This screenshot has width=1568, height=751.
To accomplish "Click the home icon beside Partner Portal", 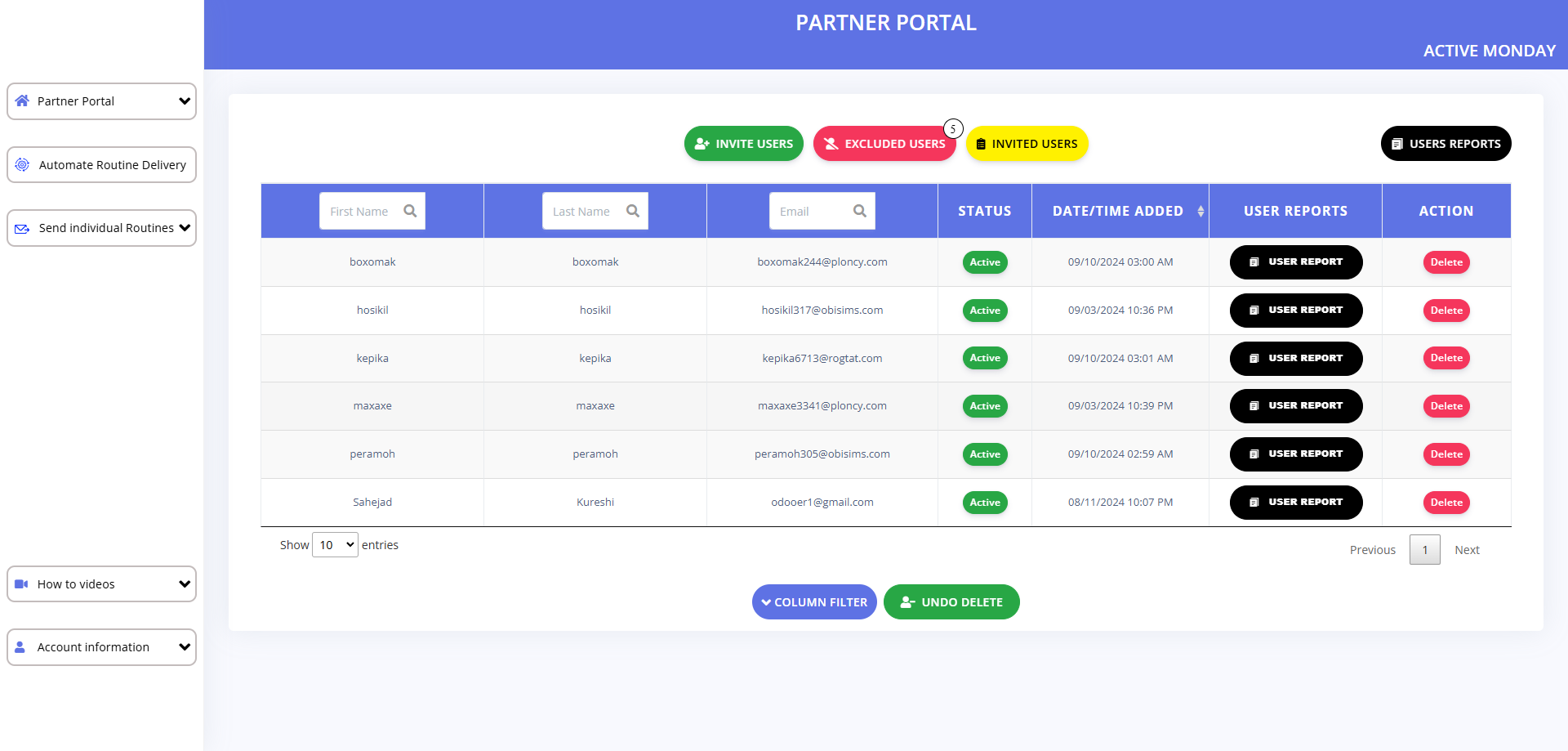I will pos(22,101).
